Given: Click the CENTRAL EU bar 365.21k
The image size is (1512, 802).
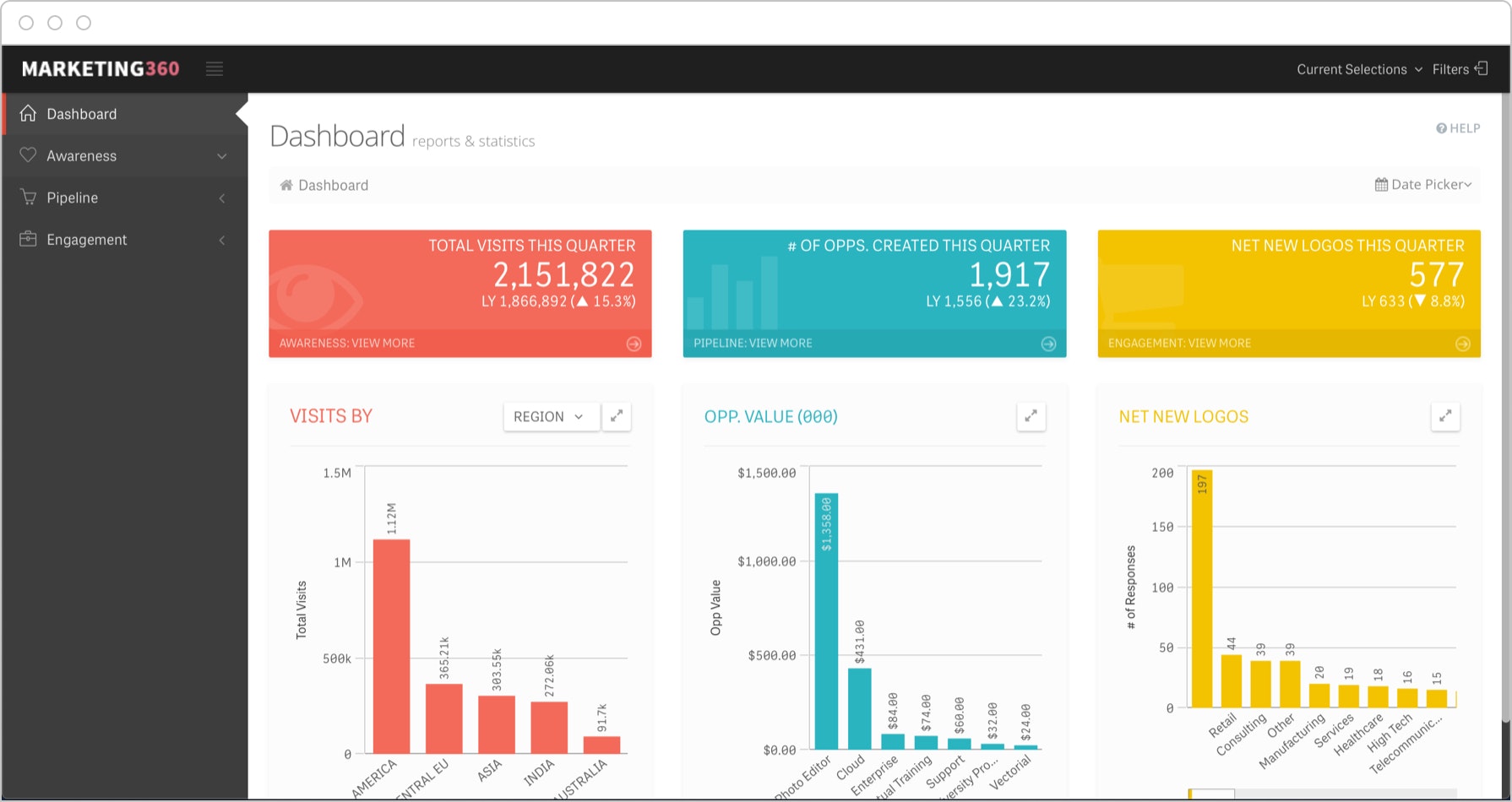Looking at the screenshot, I should 443,718.
